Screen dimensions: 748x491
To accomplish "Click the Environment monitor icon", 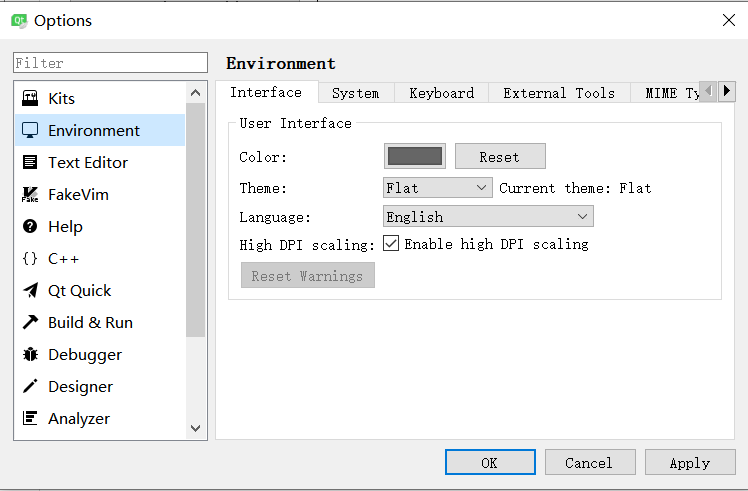I will [30, 130].
